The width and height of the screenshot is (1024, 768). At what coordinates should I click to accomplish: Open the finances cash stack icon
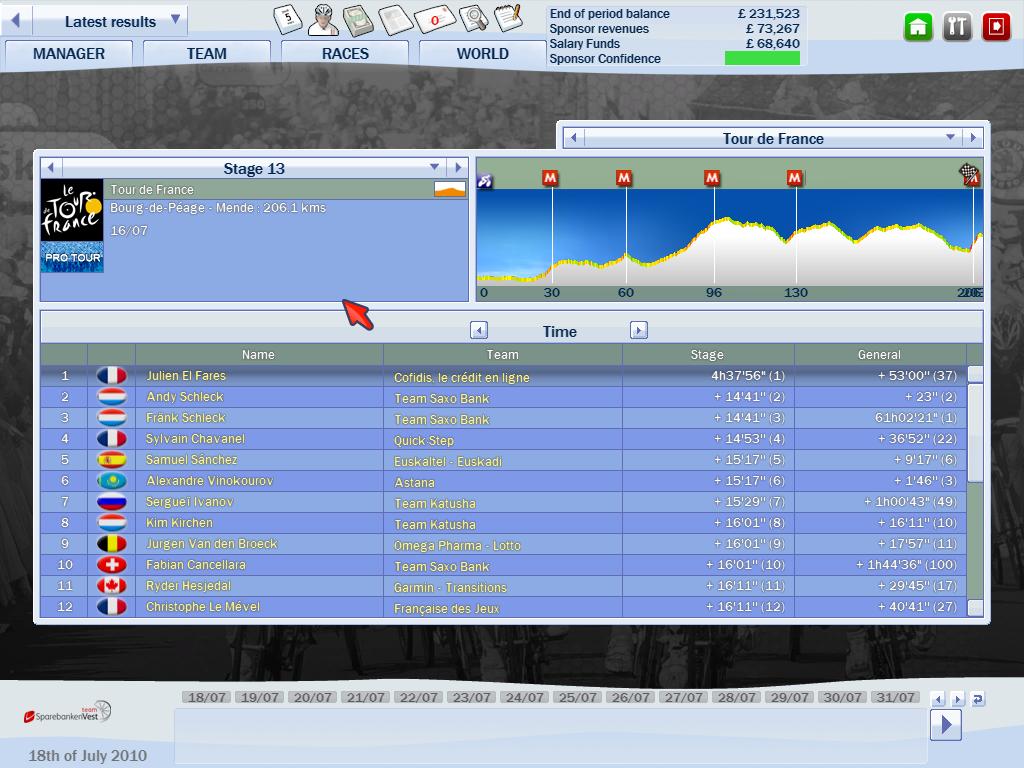(358, 18)
